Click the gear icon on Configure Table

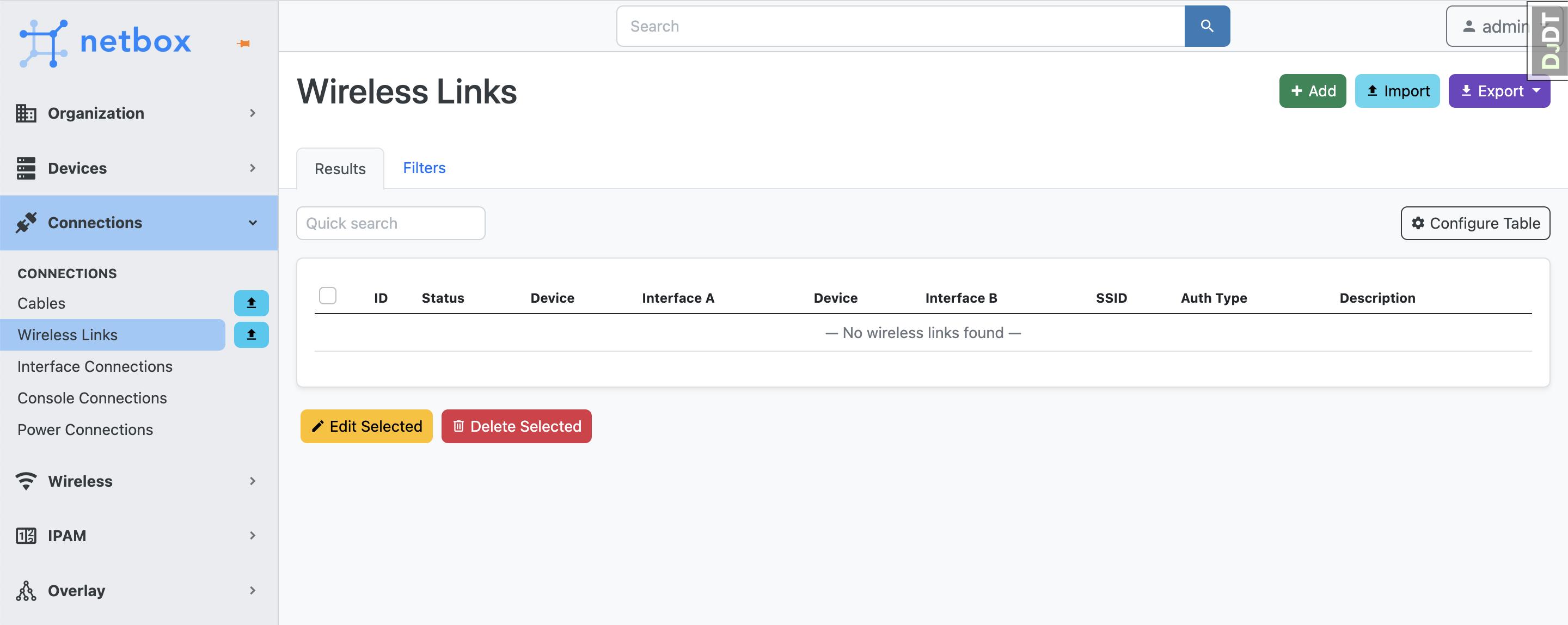point(1418,223)
